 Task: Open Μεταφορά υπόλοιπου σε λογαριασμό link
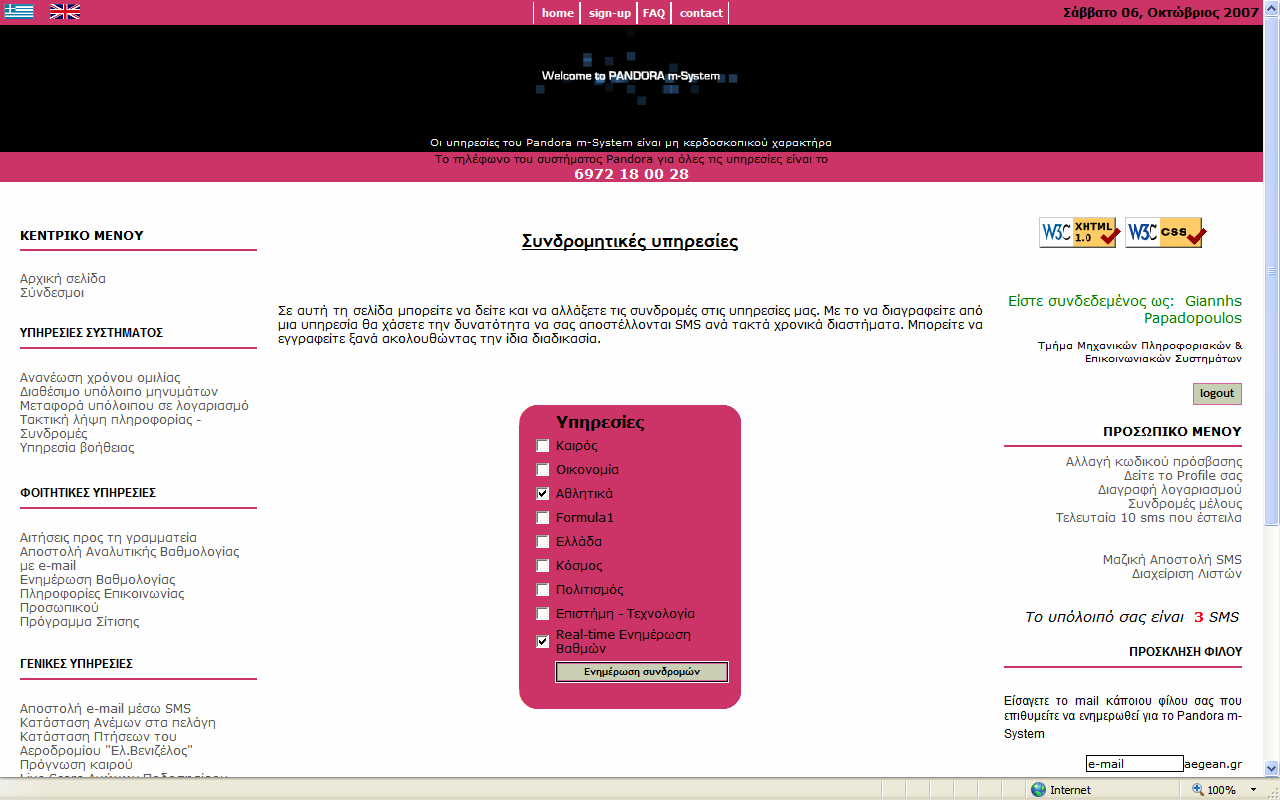[134, 406]
